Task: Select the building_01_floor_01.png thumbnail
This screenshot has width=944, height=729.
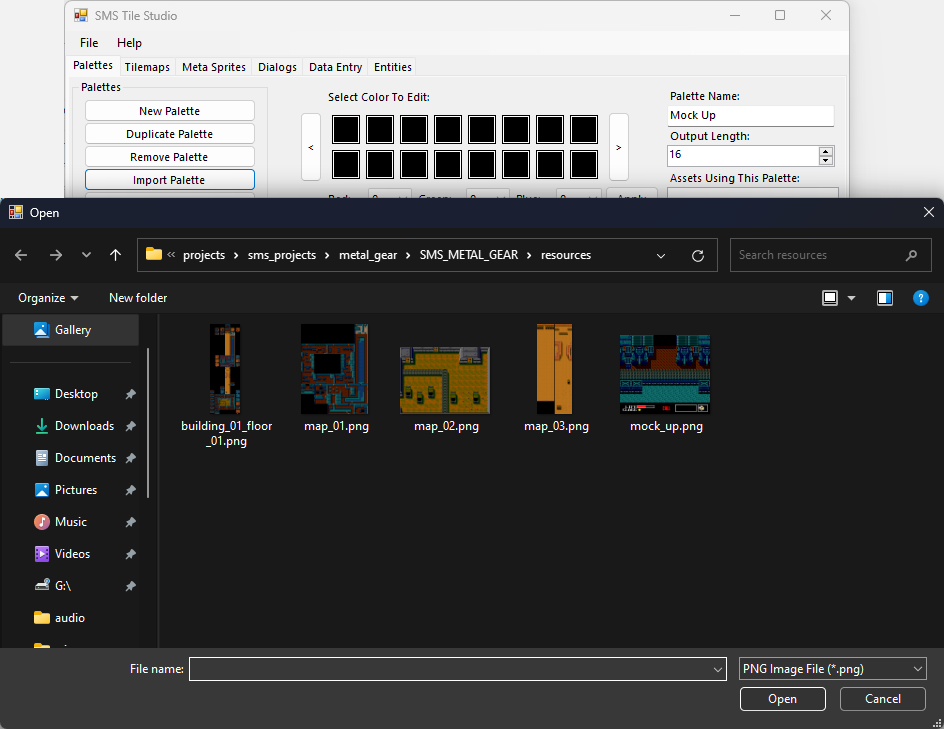Action: tap(225, 369)
